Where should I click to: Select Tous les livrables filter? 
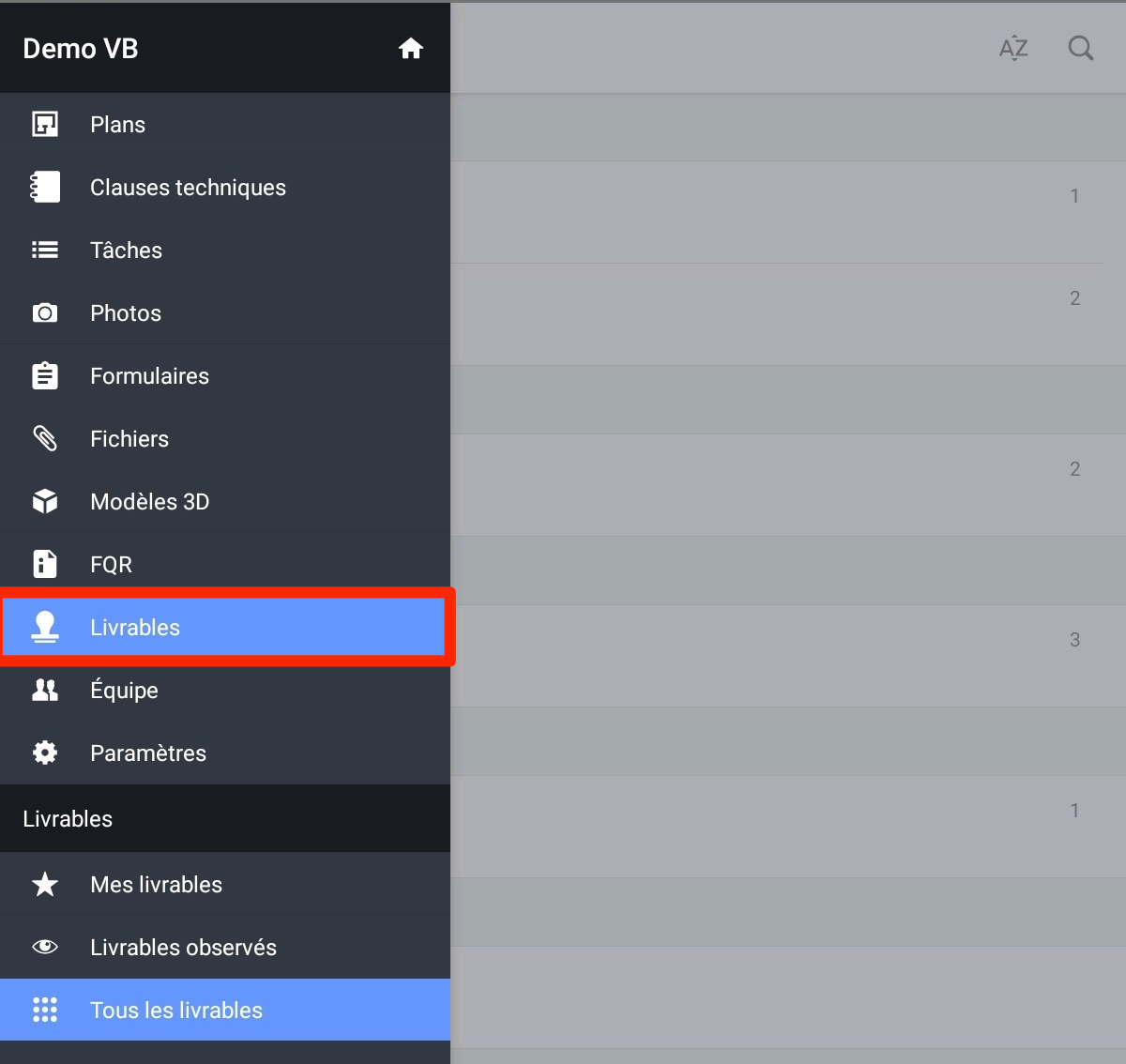(225, 1010)
